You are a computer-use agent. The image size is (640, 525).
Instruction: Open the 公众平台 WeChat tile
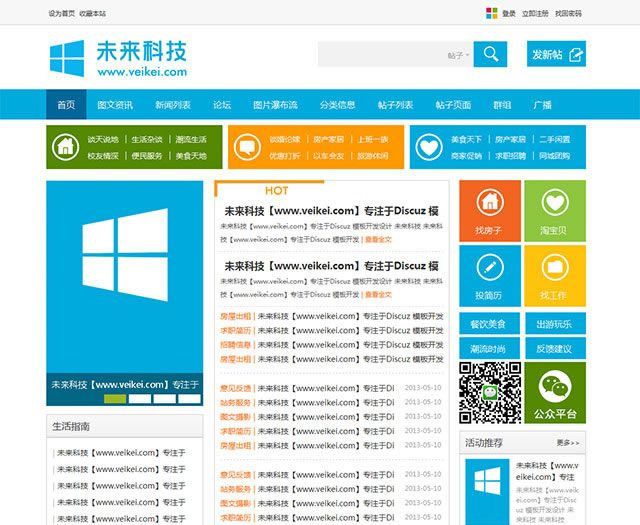click(x=555, y=393)
